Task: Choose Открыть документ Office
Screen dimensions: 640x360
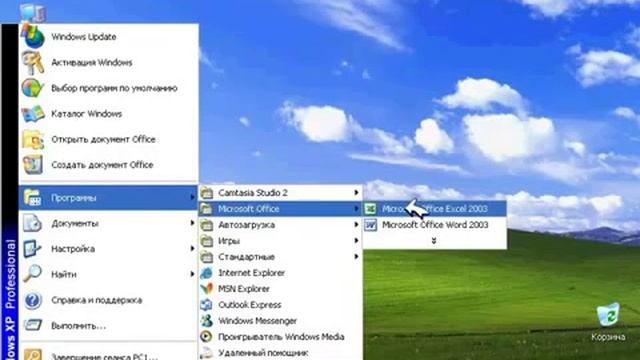Action: (x=109, y=139)
